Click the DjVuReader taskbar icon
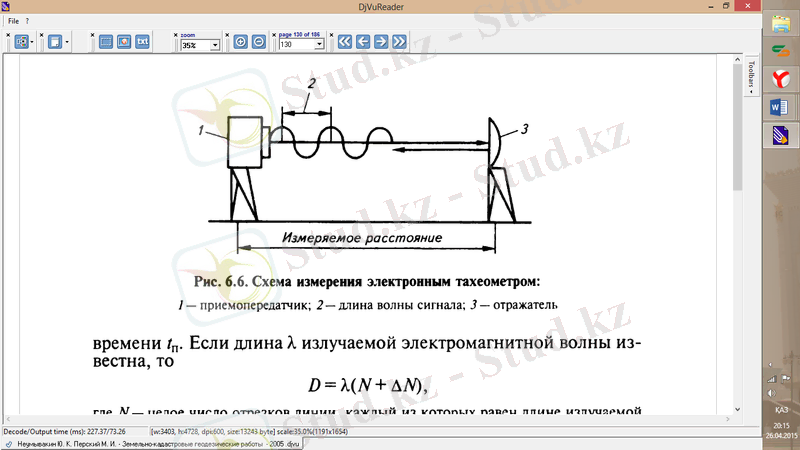800x450 pixels. (781, 135)
